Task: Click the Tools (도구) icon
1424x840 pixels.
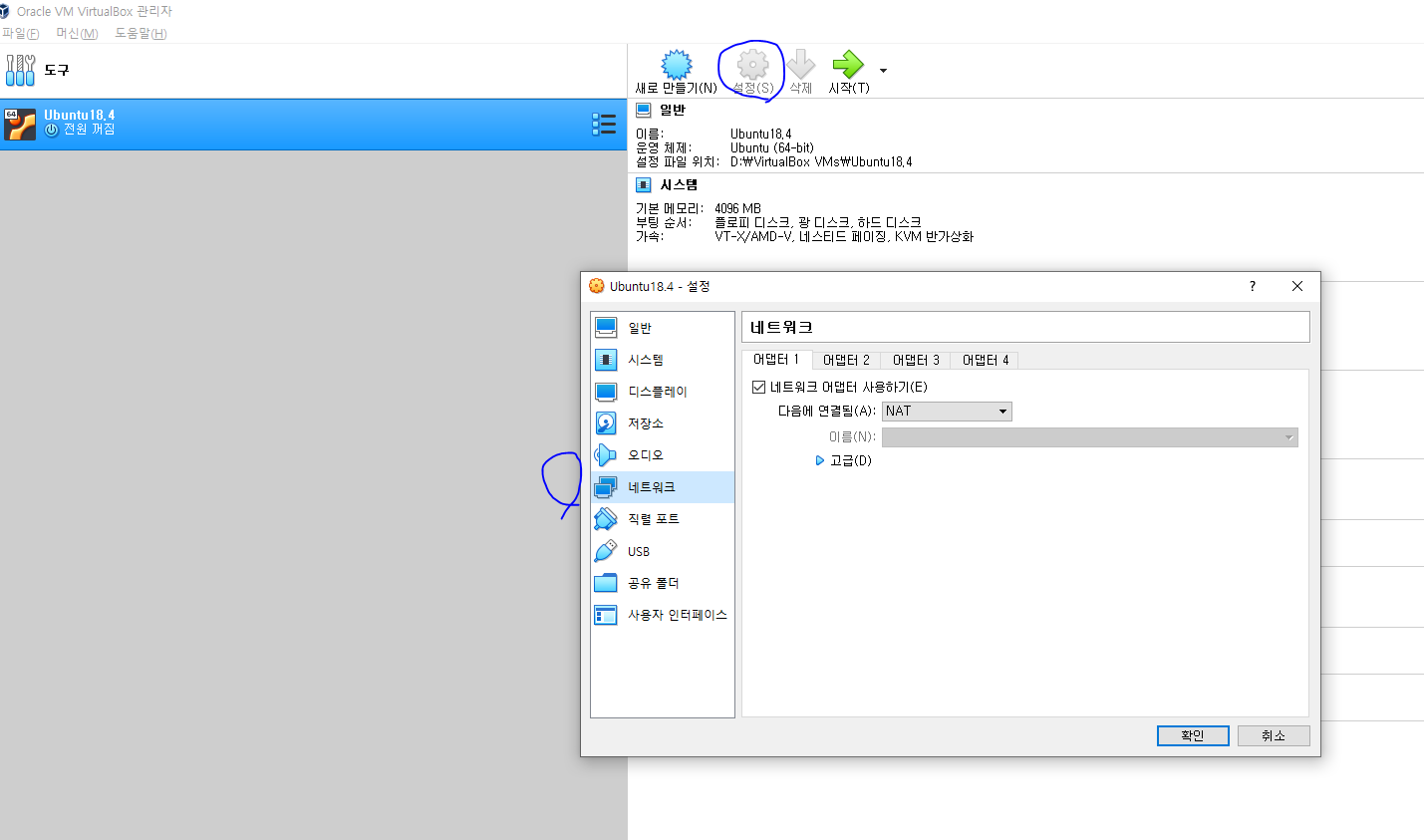Action: 20,70
